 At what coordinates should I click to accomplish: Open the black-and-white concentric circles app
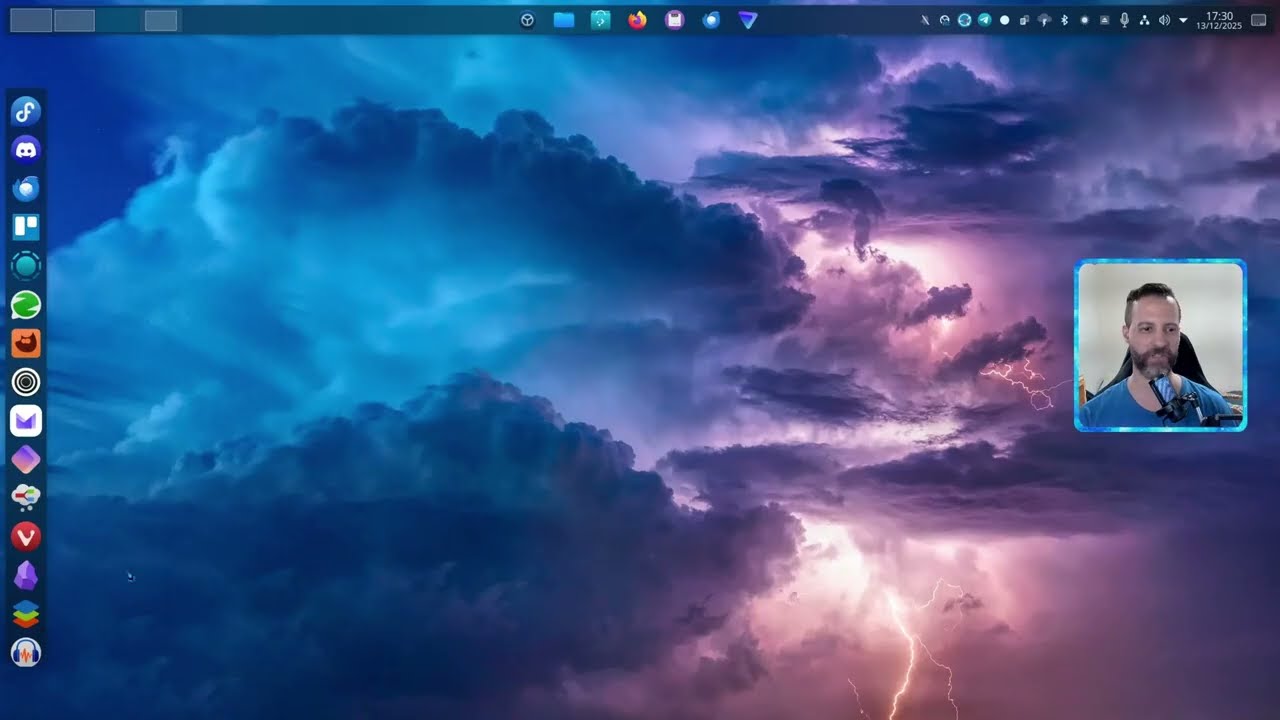click(26, 381)
